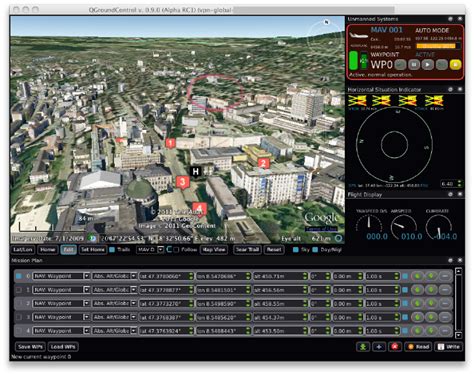This screenshot has height=374, width=474.
Task: Toggle the Edit button under the map
Action: pos(69,250)
